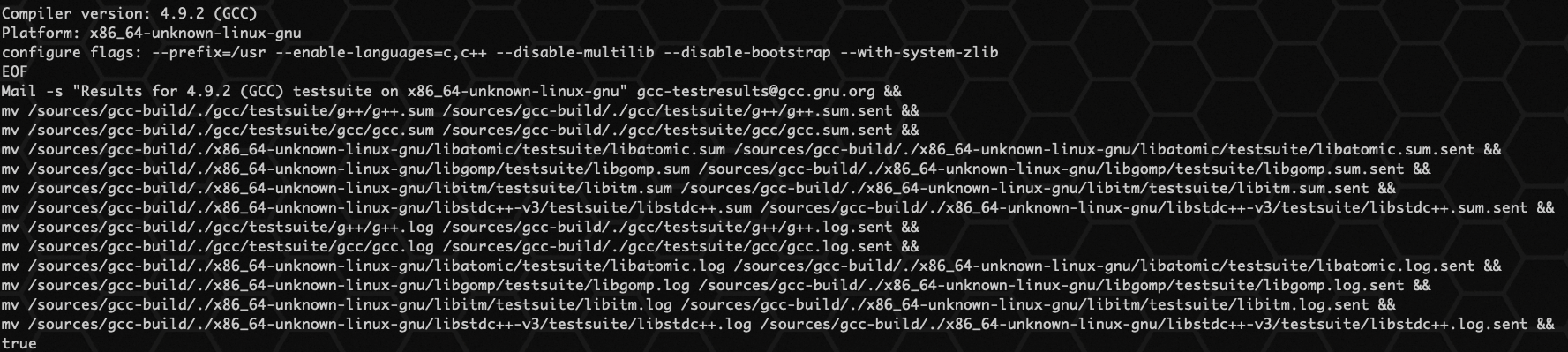1568x352 pixels.
Task: Click the Platform x86_64-unknown-linux-gnu text
Action: point(151,33)
